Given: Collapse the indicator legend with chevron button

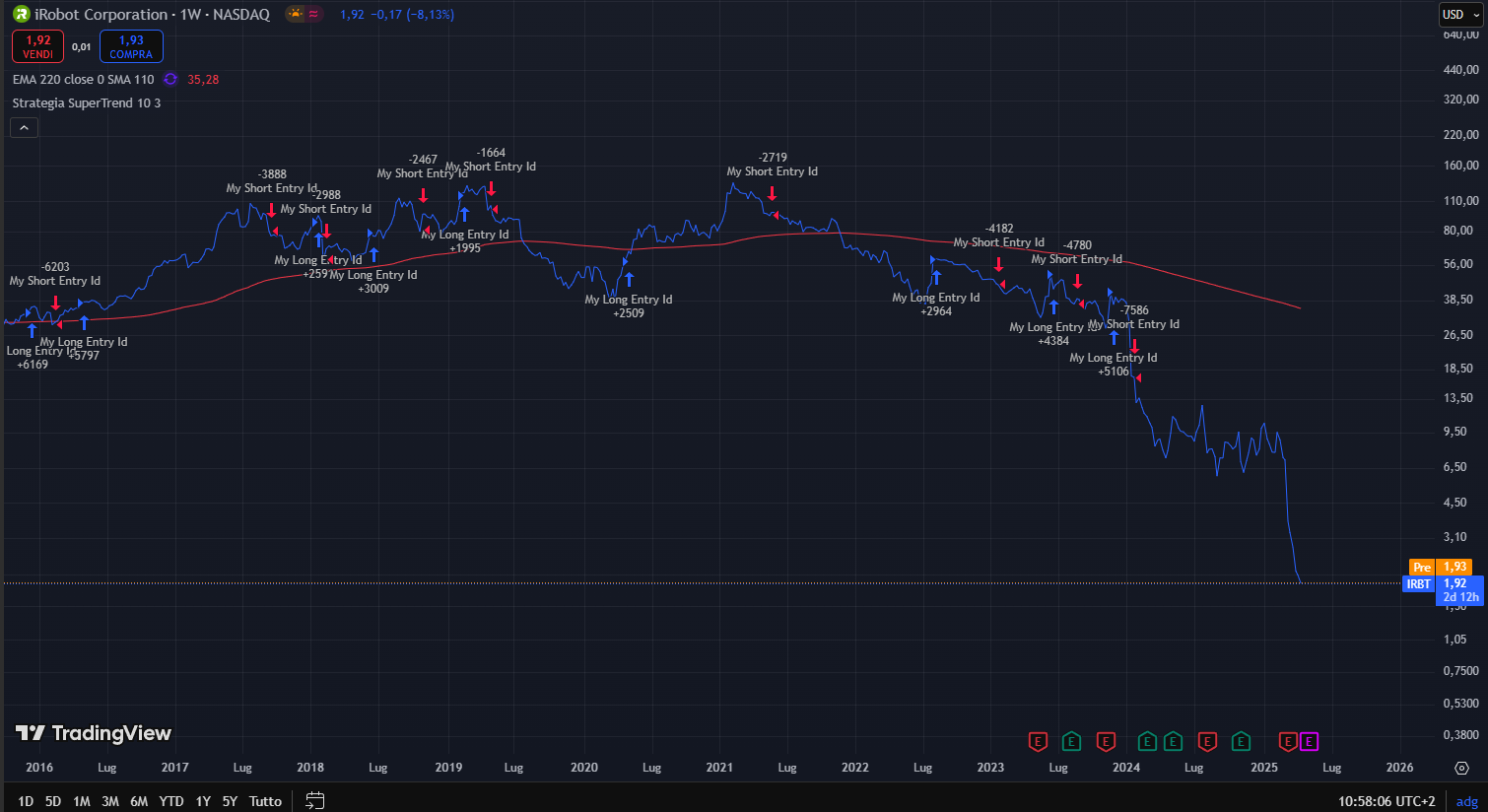Looking at the screenshot, I should [25, 127].
